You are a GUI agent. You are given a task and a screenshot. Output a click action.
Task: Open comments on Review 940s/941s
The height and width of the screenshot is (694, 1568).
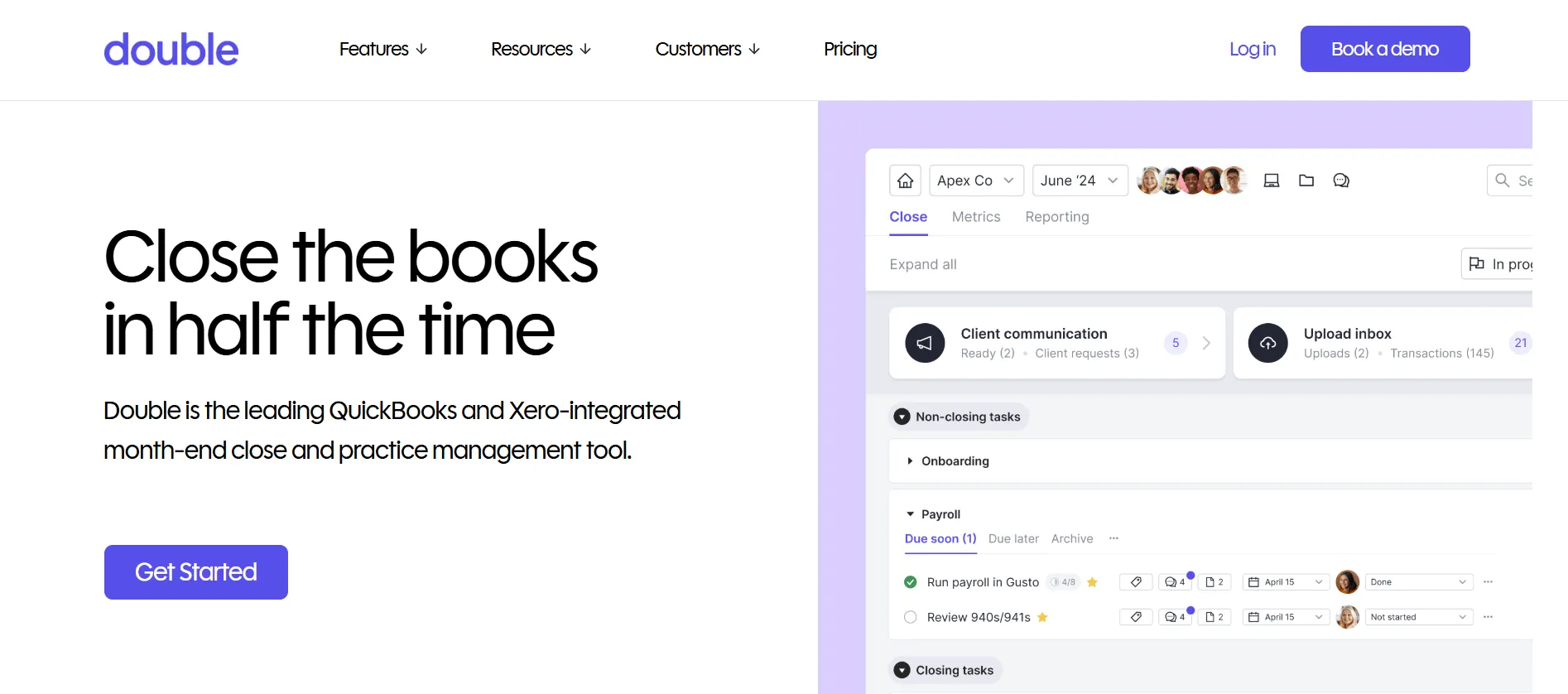point(1175,617)
